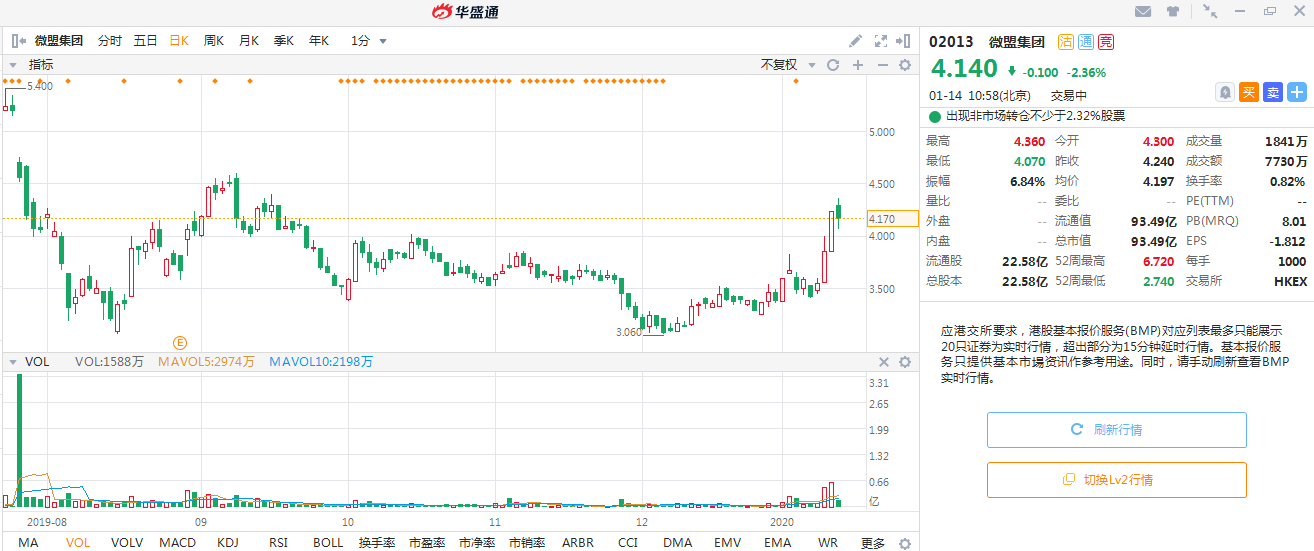Set price alert bell icon
1314x551 pixels.
1225,92
